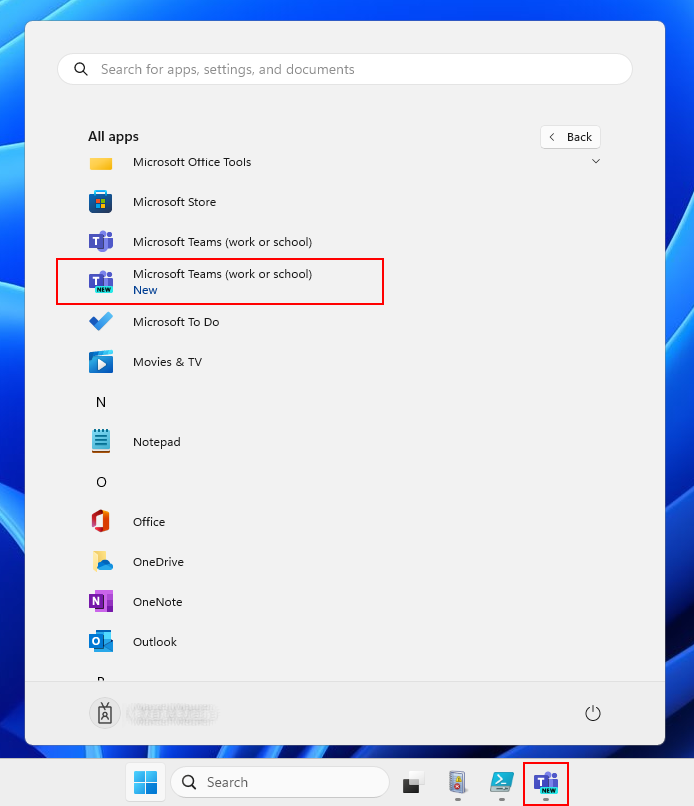This screenshot has height=806, width=694.
Task: Click the Back button in All apps
Action: 570,137
